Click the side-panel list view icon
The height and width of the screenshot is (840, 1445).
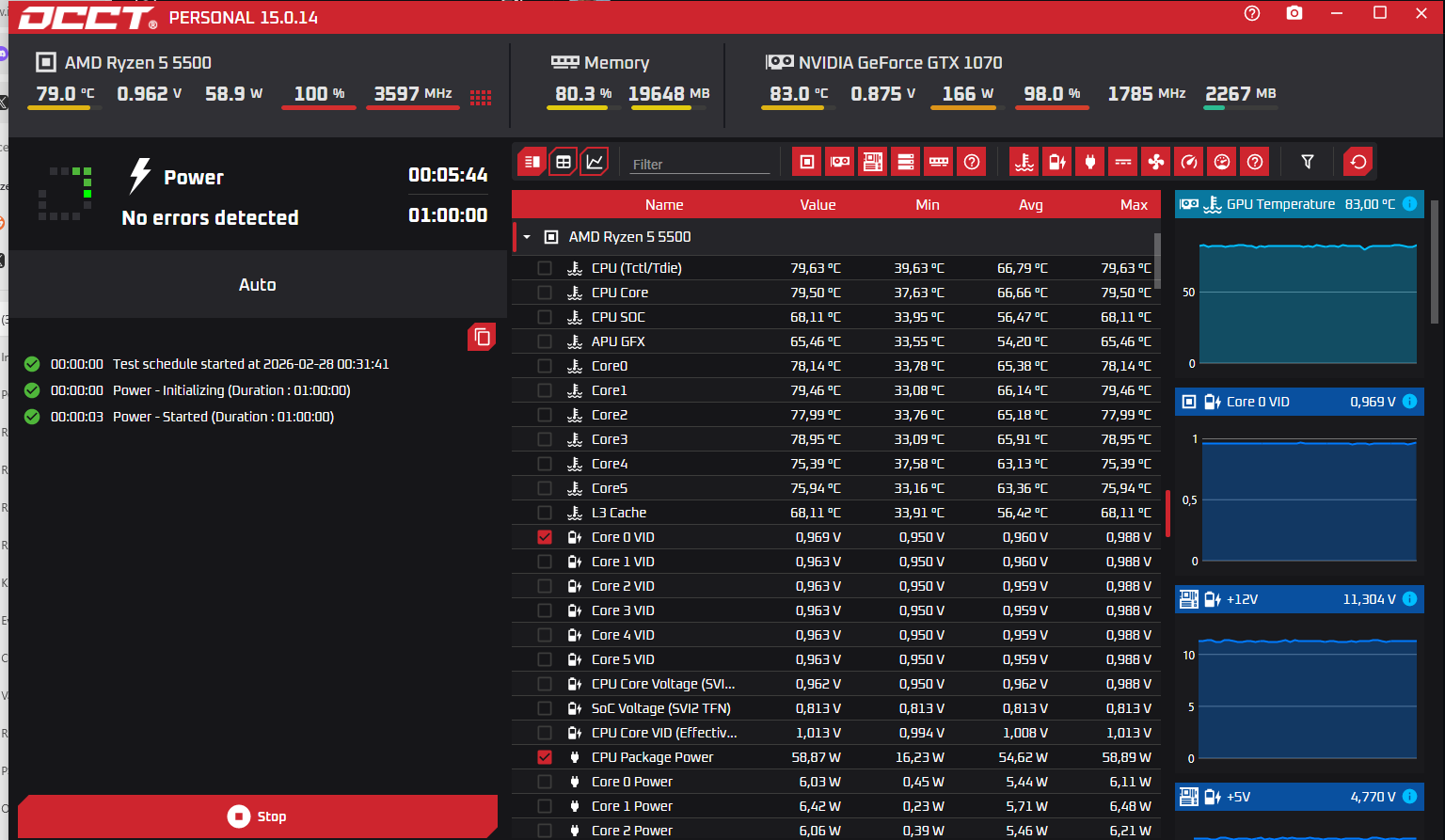(x=532, y=162)
